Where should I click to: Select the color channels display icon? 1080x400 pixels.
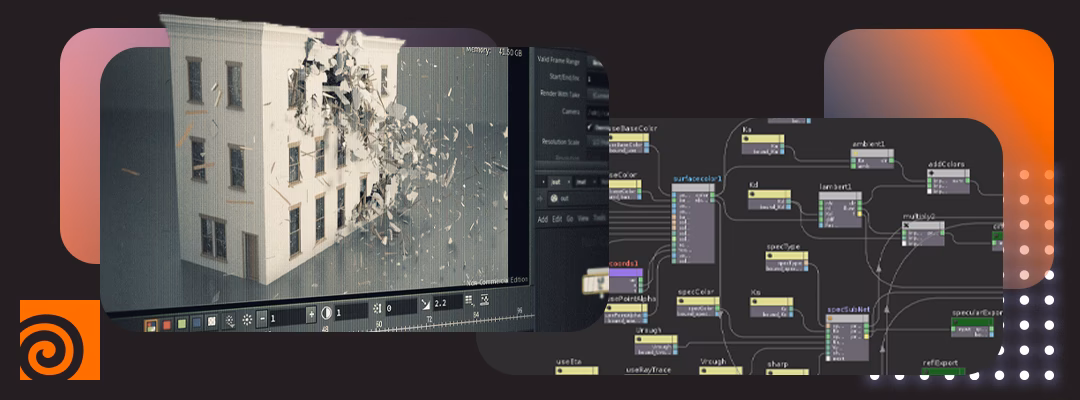[151, 323]
